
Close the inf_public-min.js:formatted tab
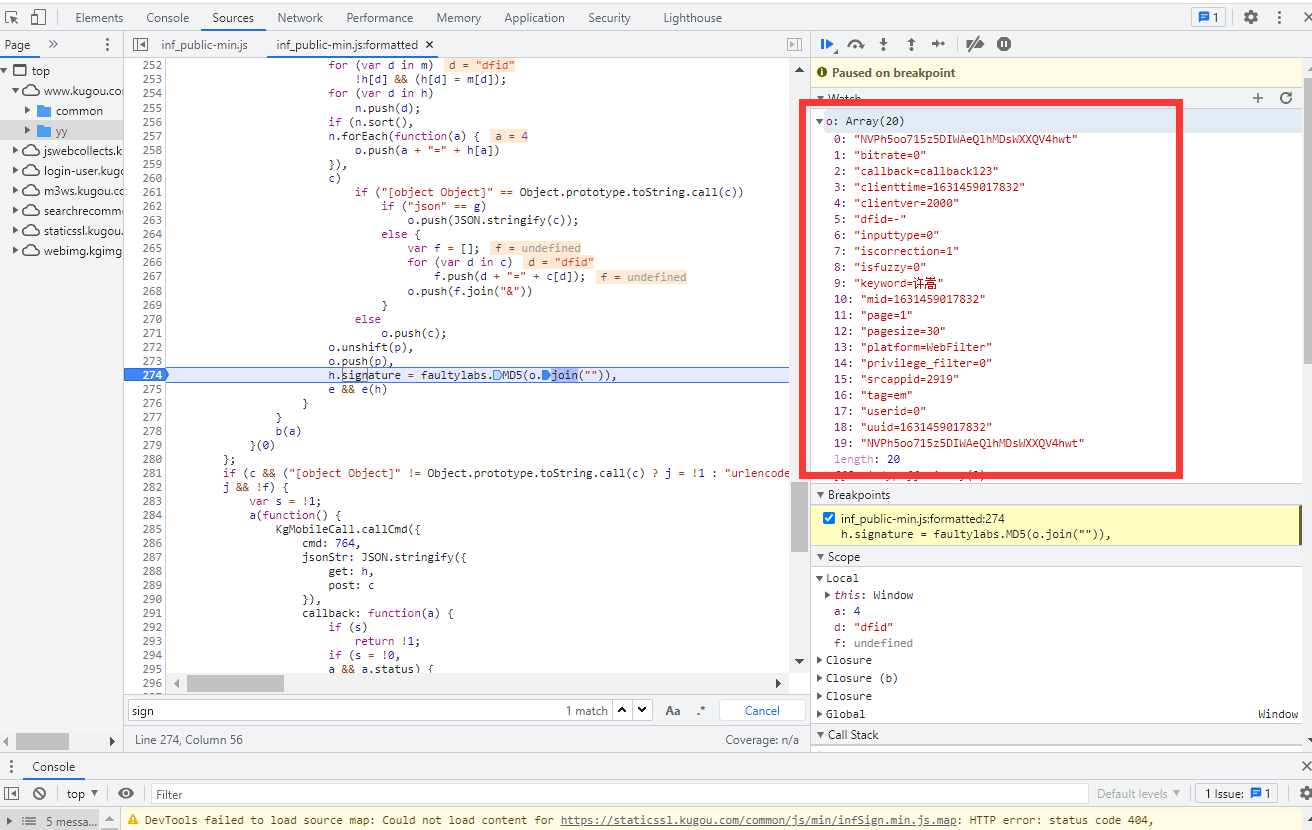click(x=429, y=45)
